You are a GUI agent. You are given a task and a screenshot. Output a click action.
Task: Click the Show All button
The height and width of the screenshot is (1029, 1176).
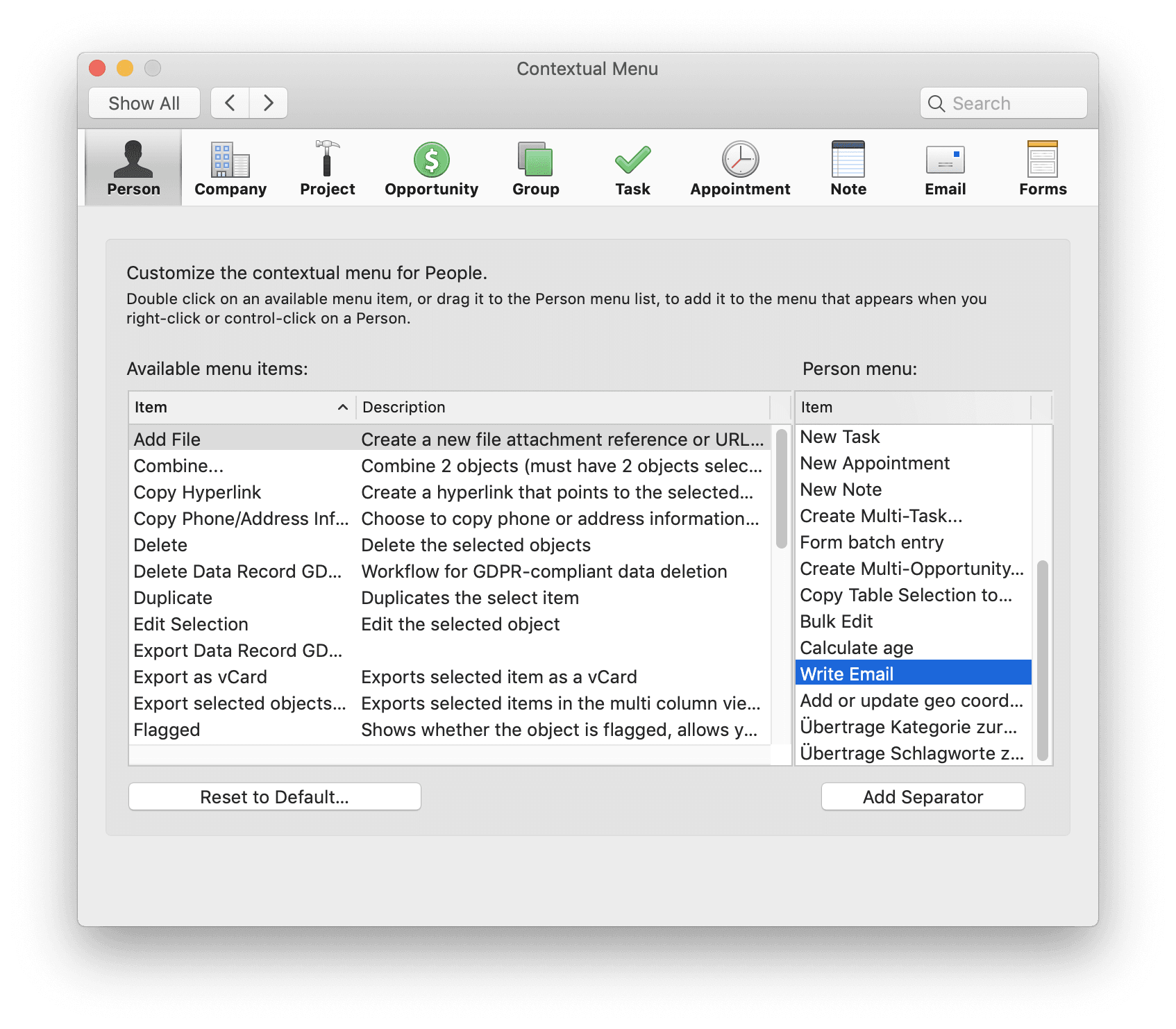click(144, 103)
